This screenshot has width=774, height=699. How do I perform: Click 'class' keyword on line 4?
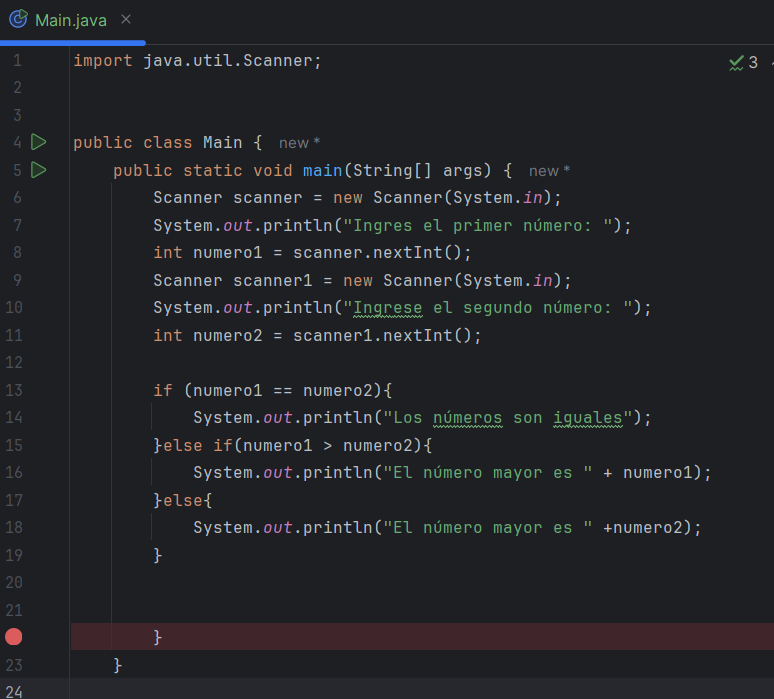point(168,143)
